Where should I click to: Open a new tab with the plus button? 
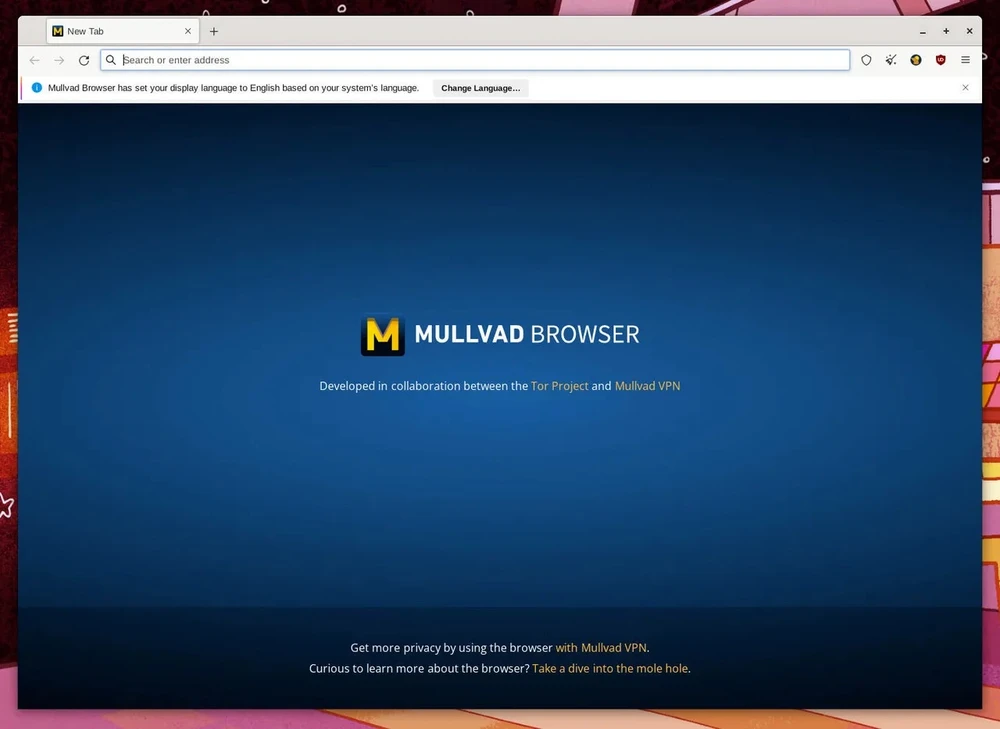[x=214, y=31]
